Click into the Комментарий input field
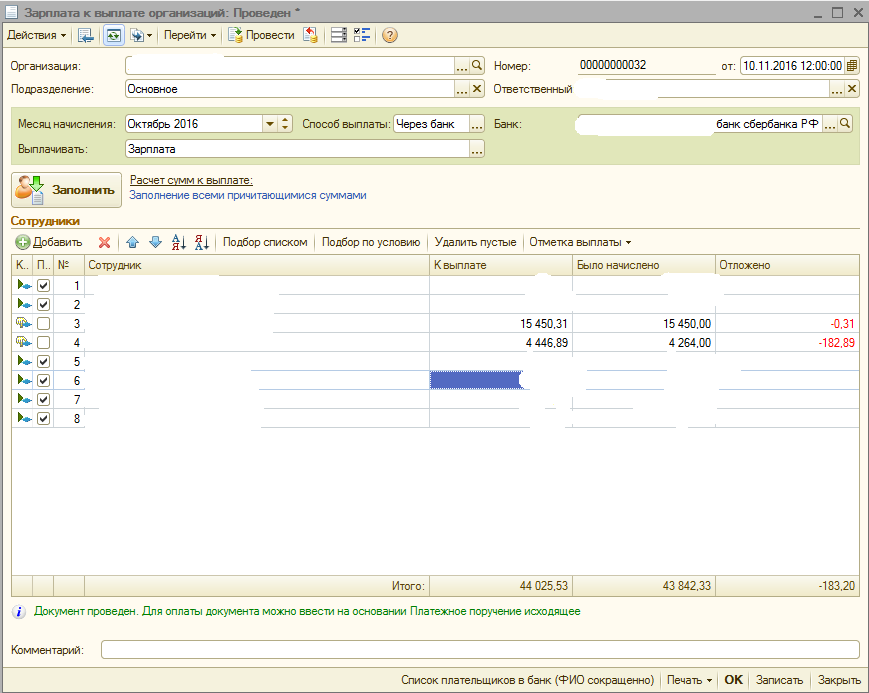The height and width of the screenshot is (693, 869). (x=480, y=650)
